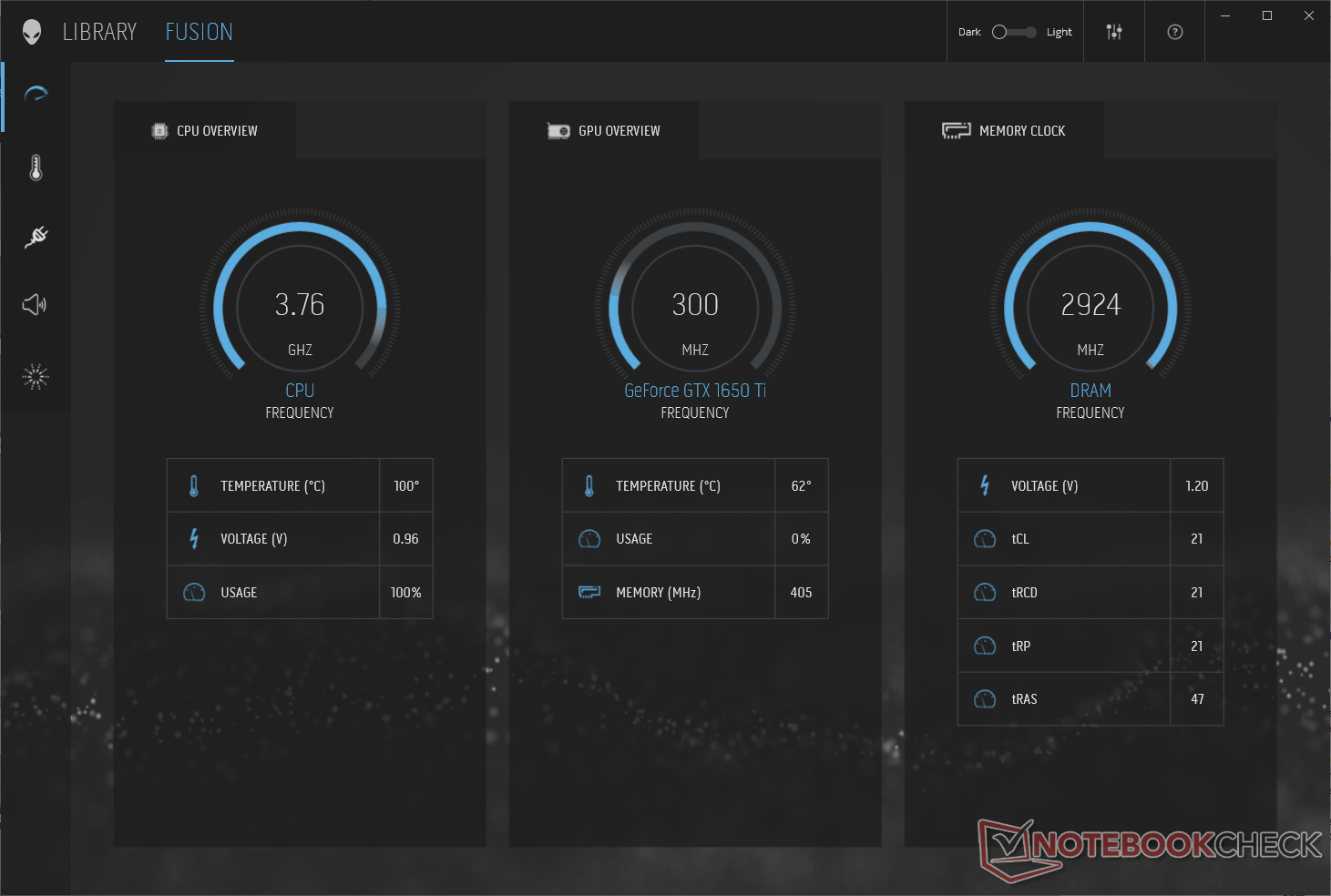Select the CPU OVERVIEW panel tab

[204, 130]
